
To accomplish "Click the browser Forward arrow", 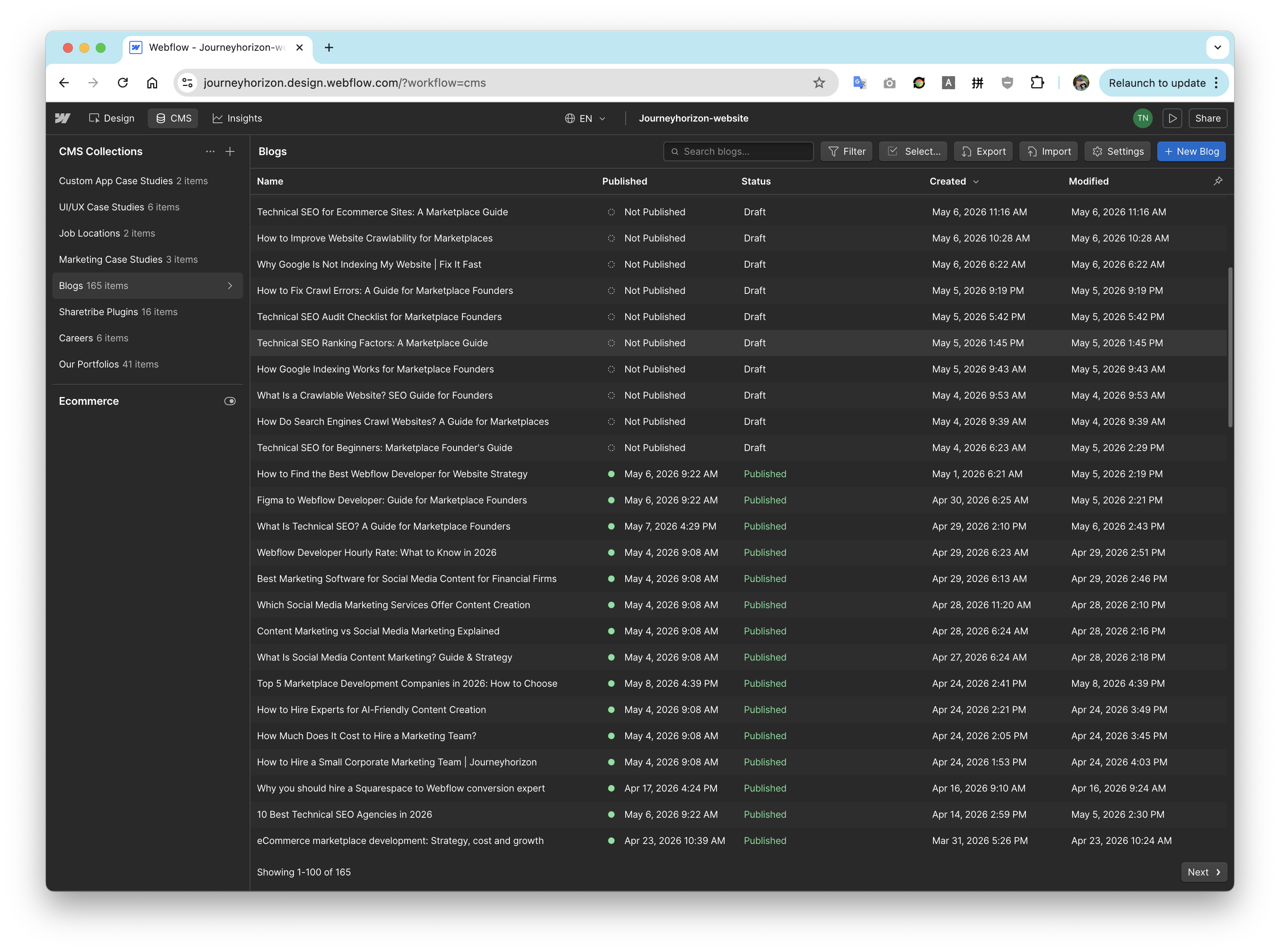I will (93, 83).
